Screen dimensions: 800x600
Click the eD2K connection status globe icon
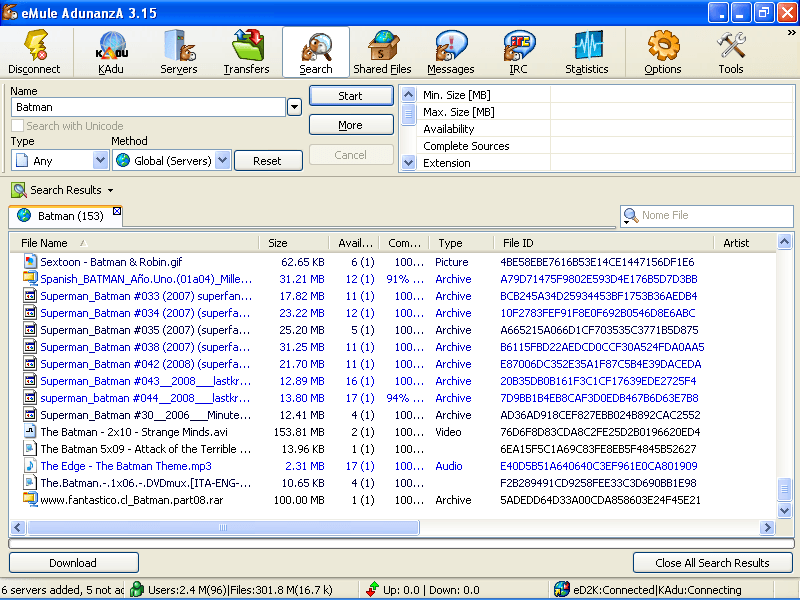point(562,589)
